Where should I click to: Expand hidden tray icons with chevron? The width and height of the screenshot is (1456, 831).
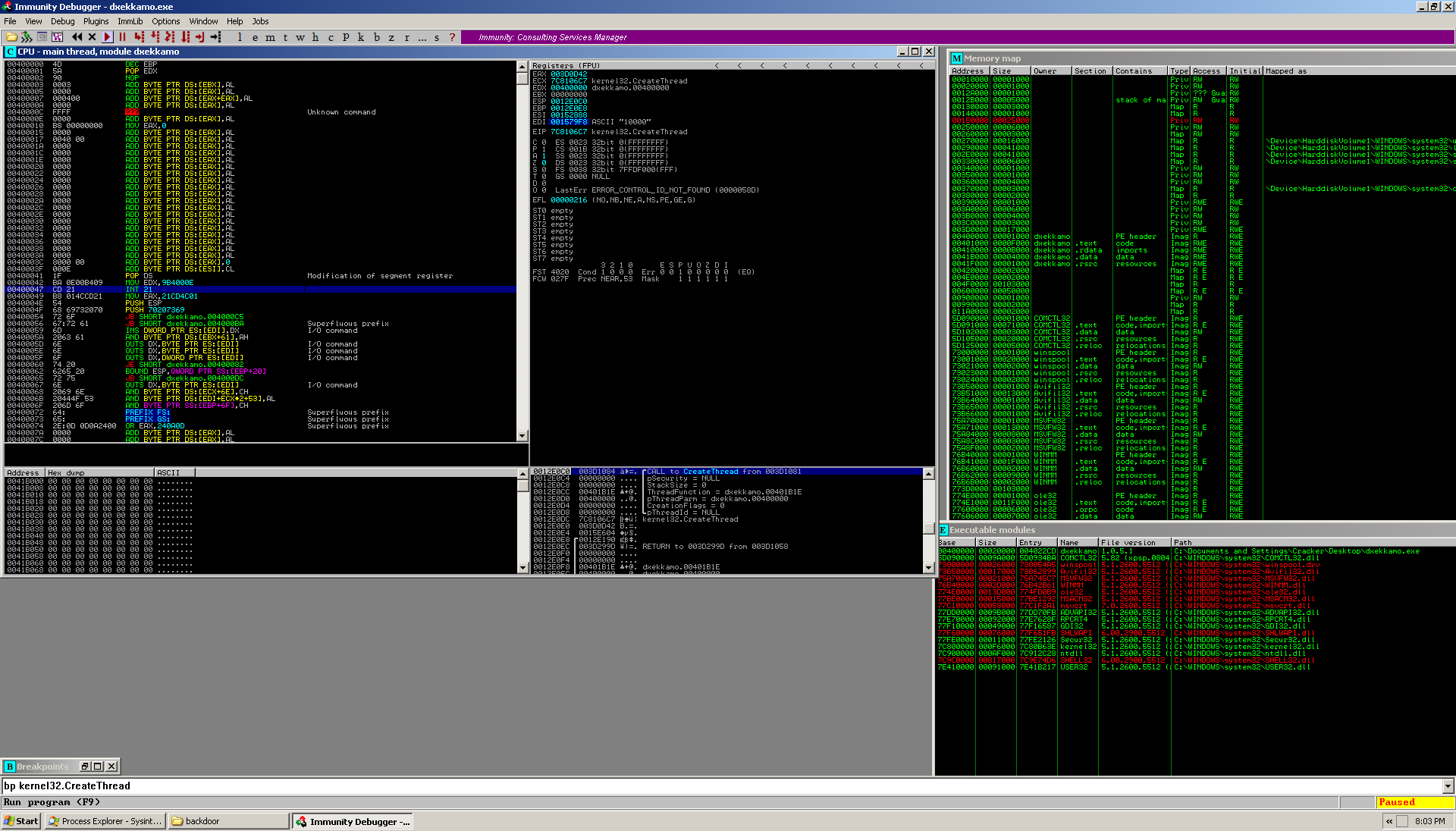tap(1389, 821)
